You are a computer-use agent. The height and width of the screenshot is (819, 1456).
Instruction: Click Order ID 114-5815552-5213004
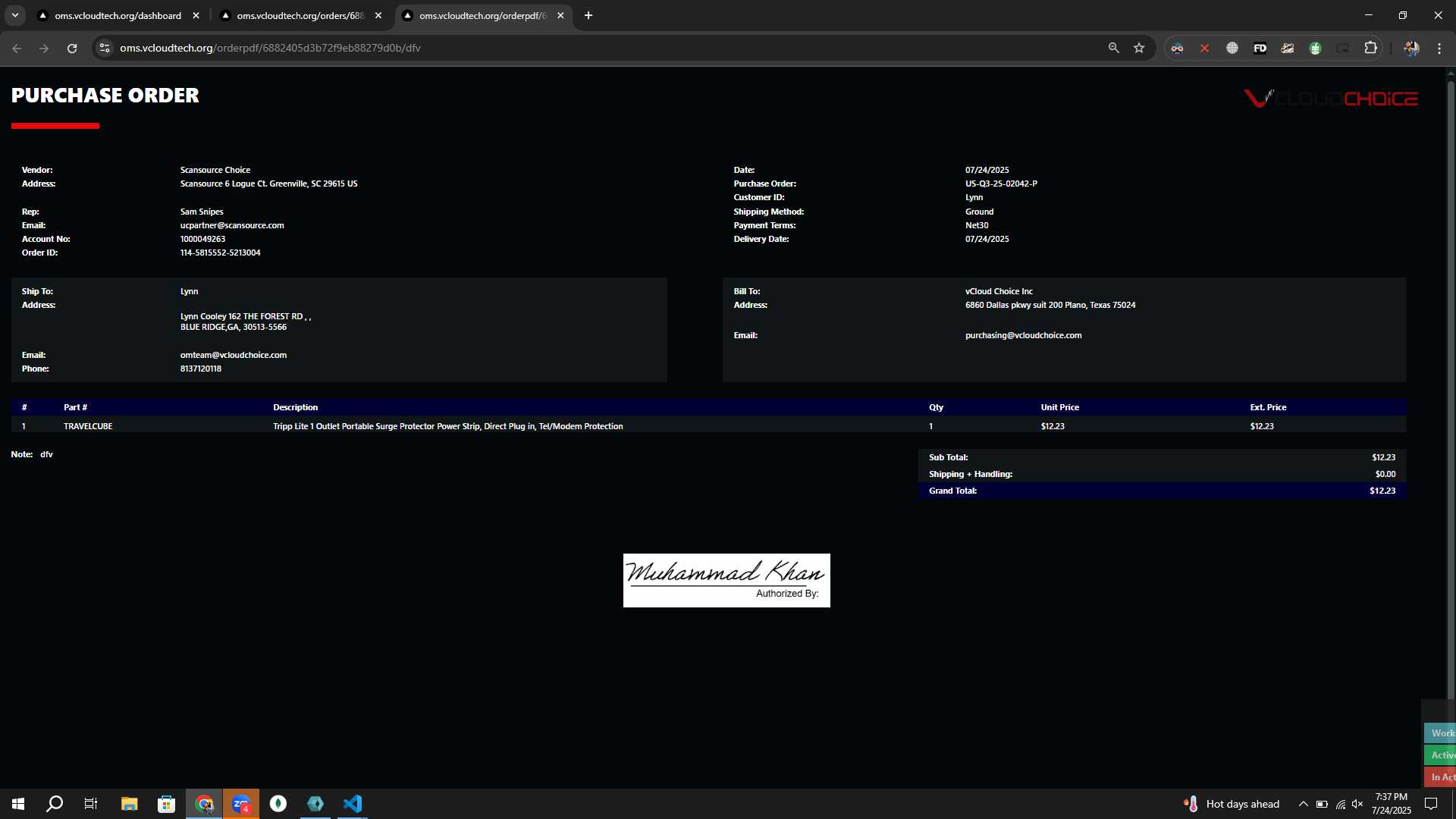click(220, 253)
